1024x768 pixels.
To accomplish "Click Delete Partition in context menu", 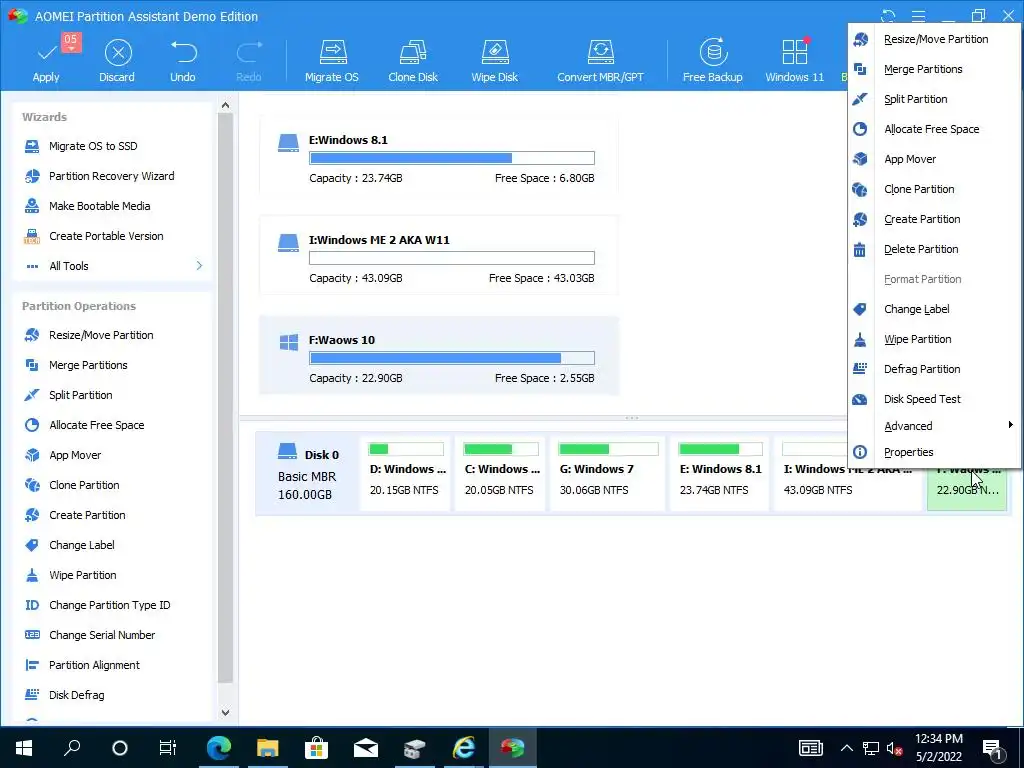I will (x=935, y=249).
